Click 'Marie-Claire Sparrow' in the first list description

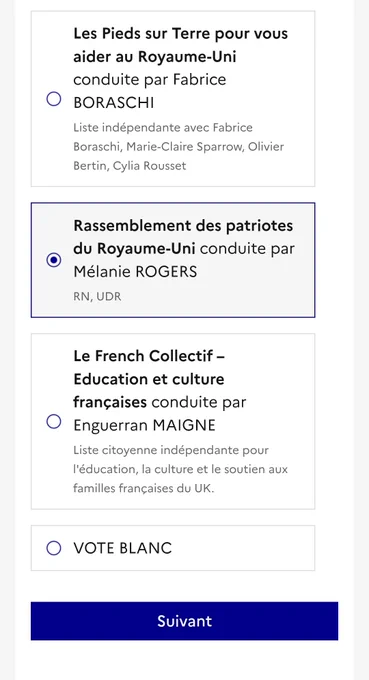185,147
